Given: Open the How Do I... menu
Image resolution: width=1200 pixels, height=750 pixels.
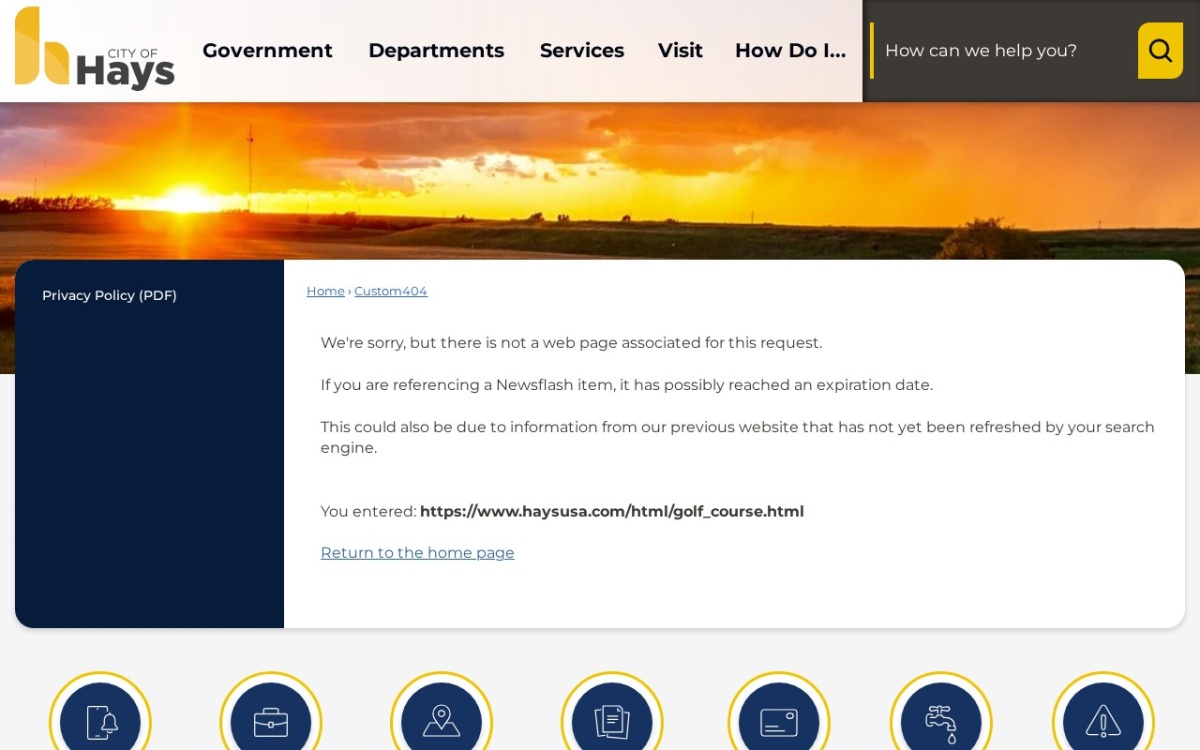Looking at the screenshot, I should (790, 50).
